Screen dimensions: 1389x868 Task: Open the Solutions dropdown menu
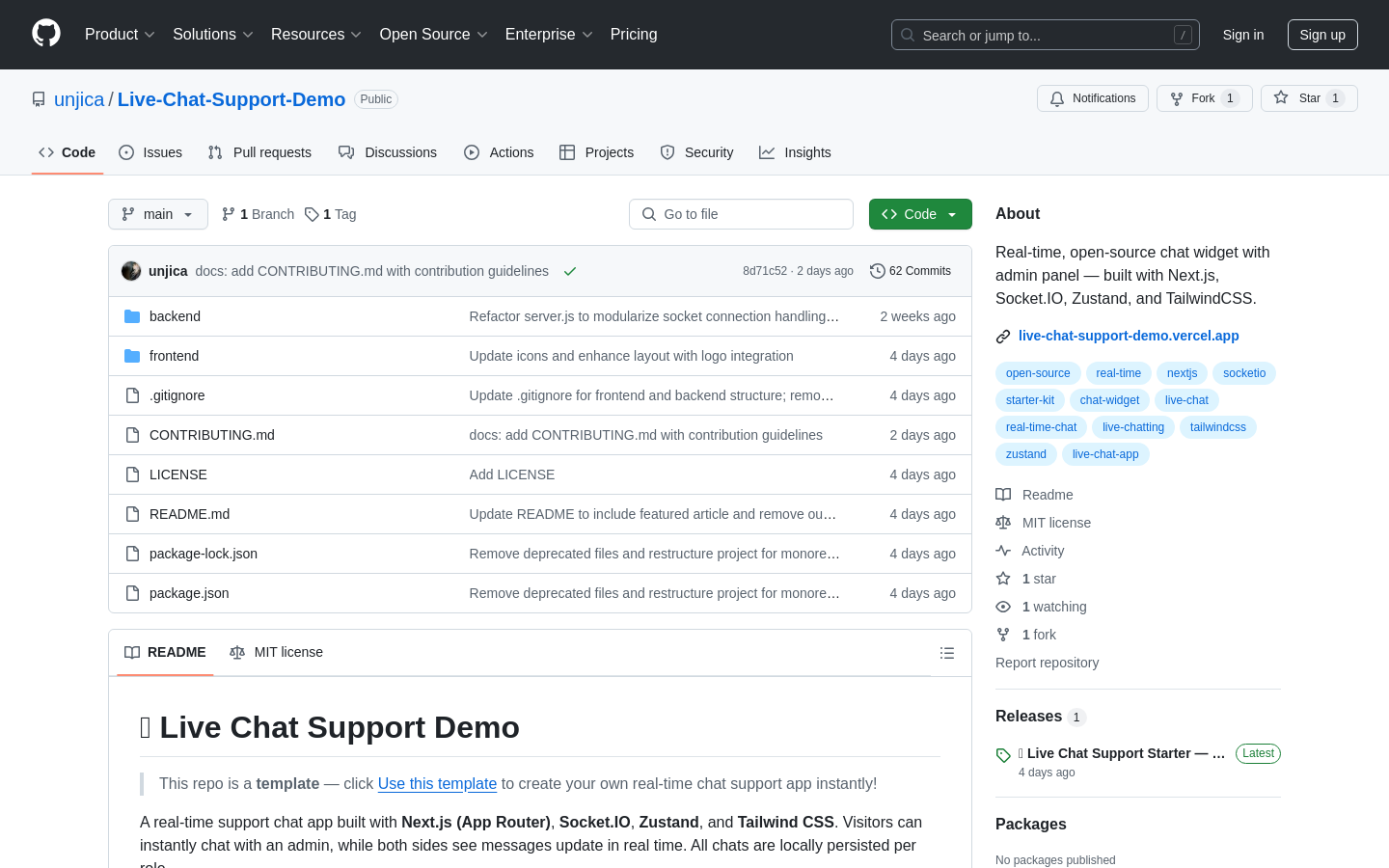point(213,34)
